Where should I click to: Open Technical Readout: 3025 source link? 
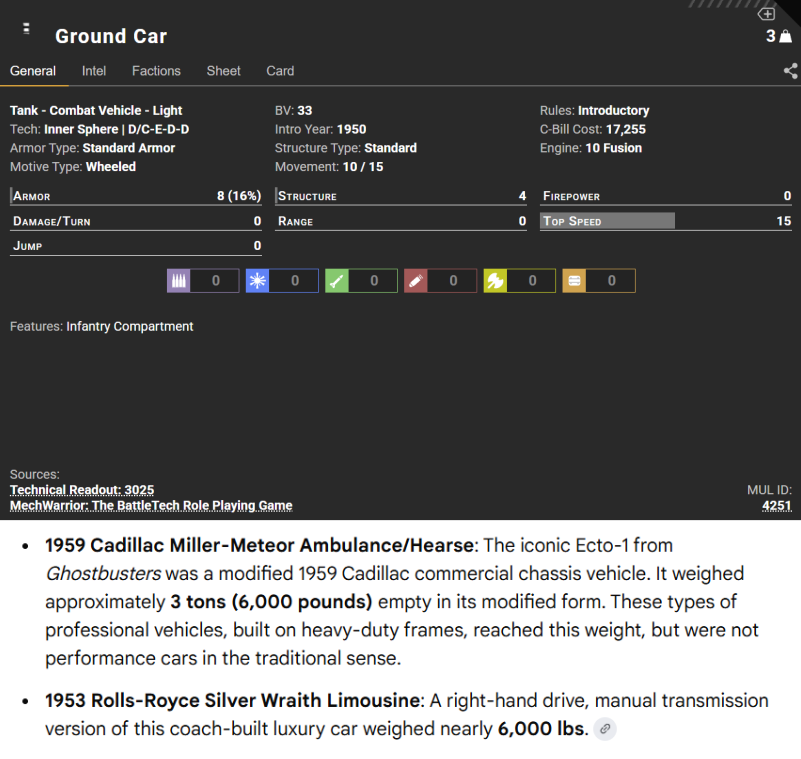pyautogui.click(x=82, y=490)
